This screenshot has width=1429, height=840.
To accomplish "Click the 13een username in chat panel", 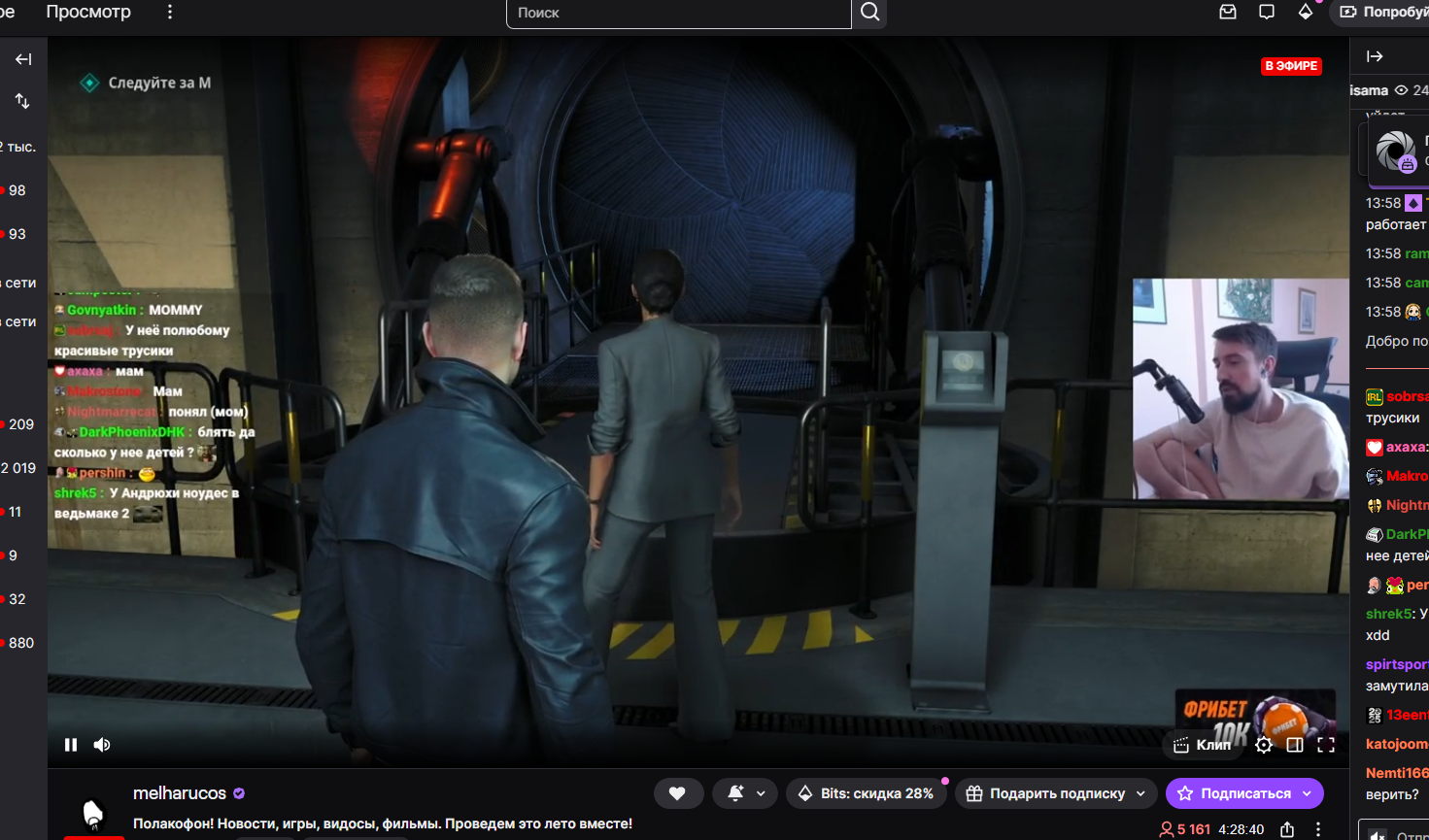I will (1408, 715).
